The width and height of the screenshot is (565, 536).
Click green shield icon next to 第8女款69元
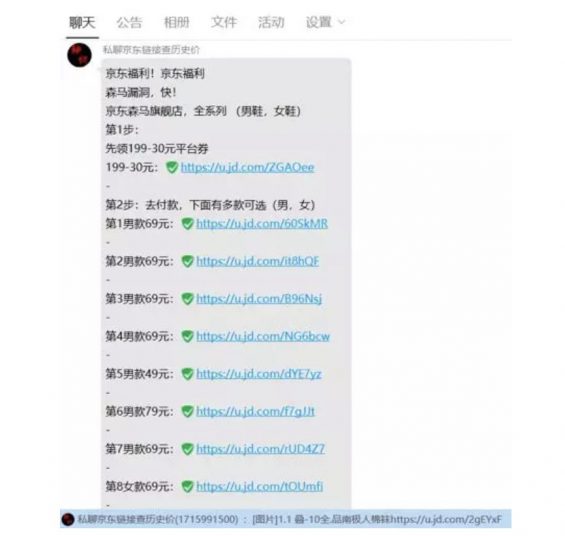[x=187, y=487]
